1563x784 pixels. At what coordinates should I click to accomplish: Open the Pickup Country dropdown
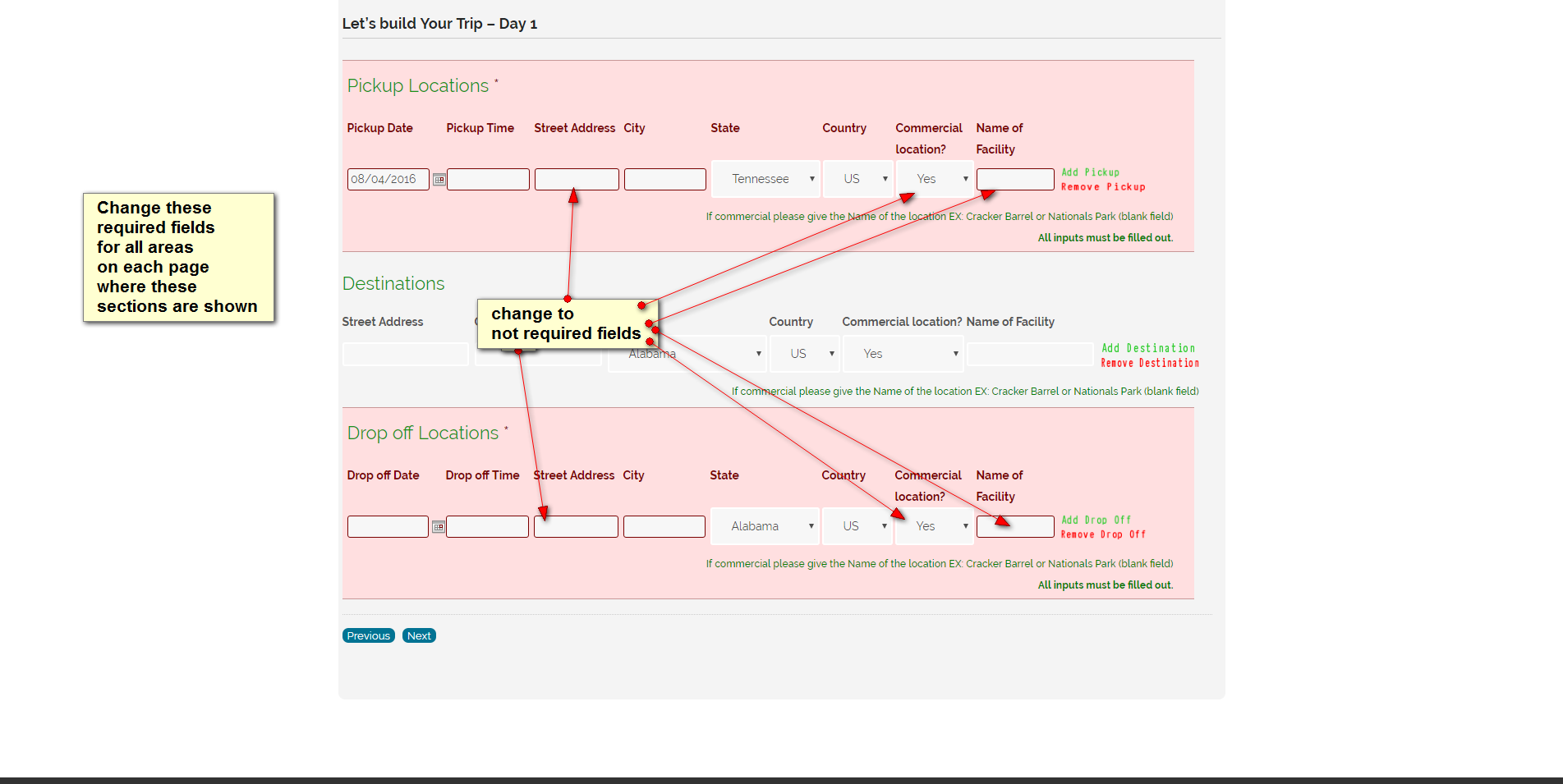point(857,179)
